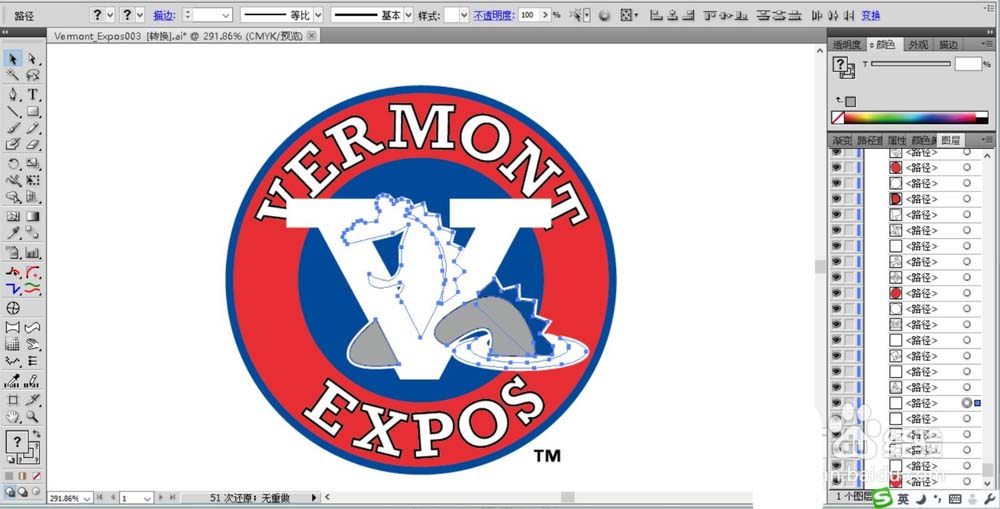Open the 等比 width profile dropdown
1000x509 pixels.
point(318,15)
